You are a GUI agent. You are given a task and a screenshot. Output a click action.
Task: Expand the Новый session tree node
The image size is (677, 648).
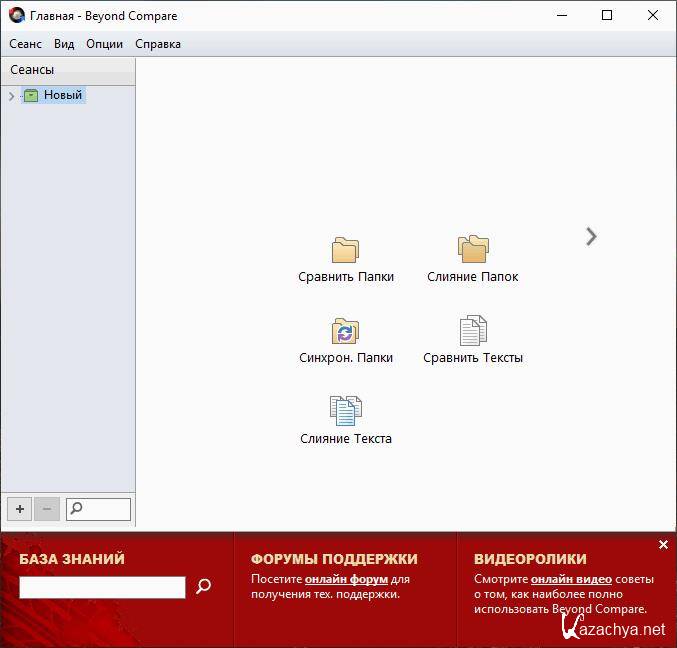pyautogui.click(x=11, y=96)
